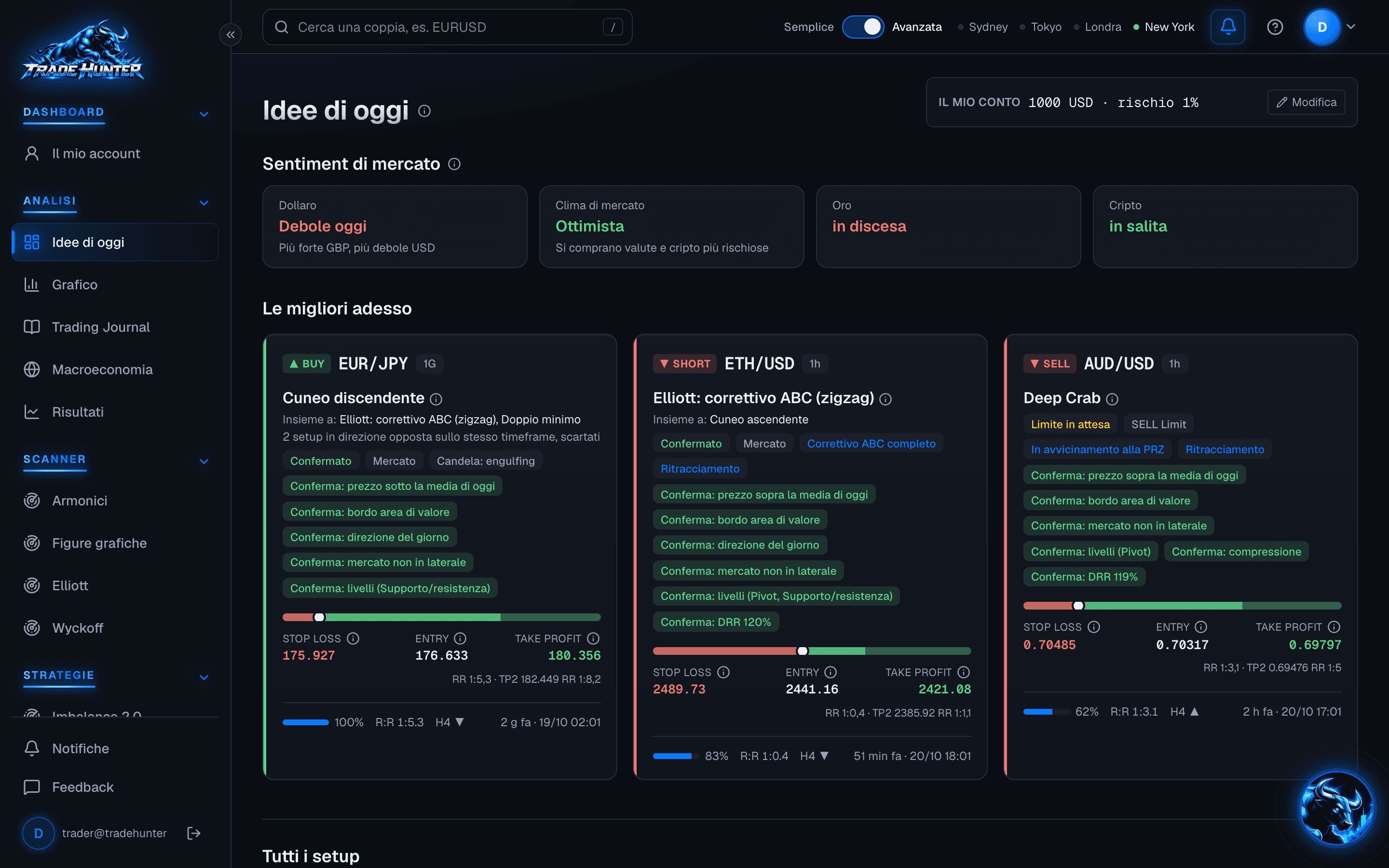Click the Limite in attesa tag
The width and height of the screenshot is (1389, 868).
(x=1070, y=424)
